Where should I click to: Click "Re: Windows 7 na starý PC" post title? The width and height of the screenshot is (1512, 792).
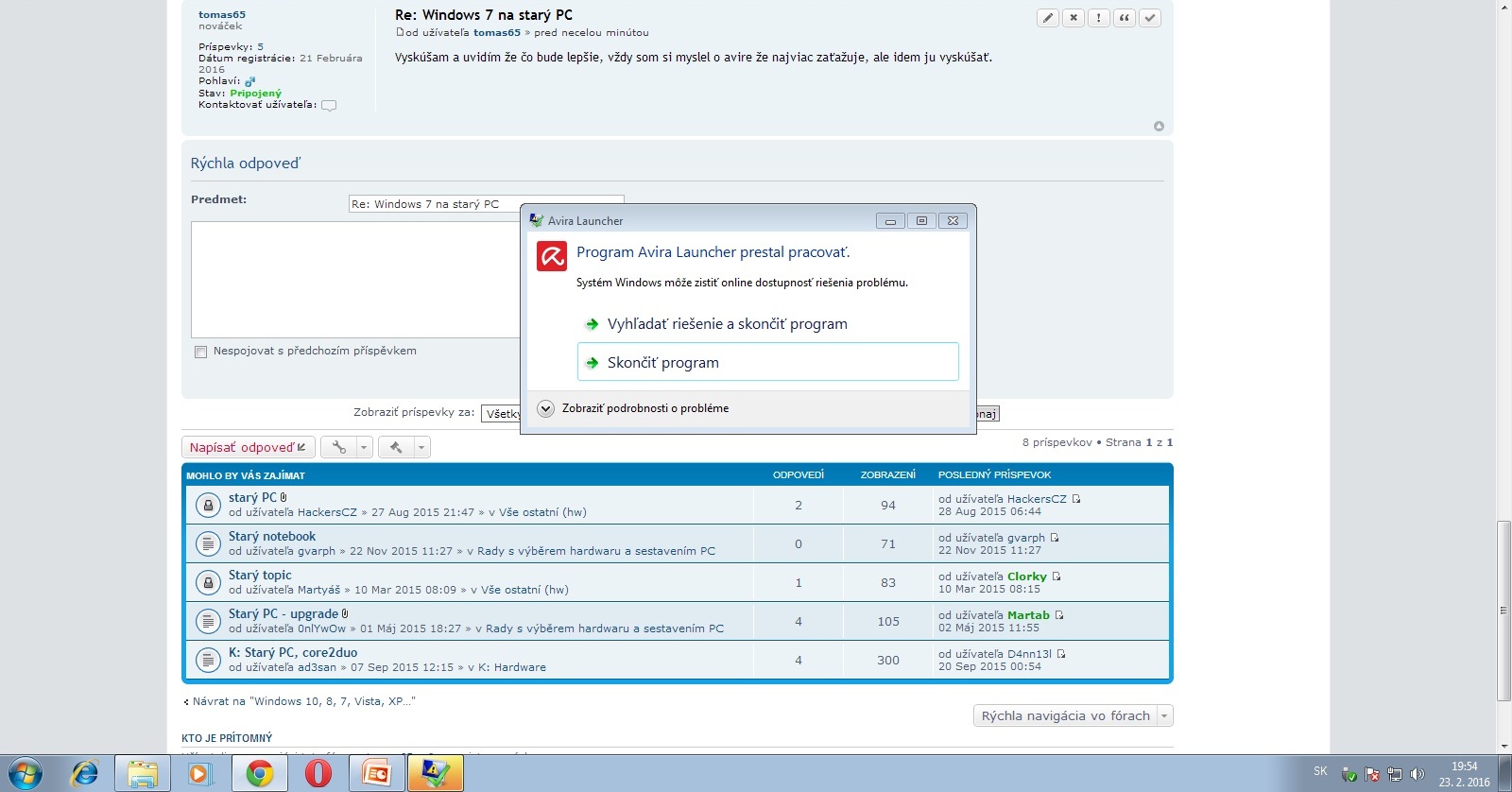tap(484, 15)
